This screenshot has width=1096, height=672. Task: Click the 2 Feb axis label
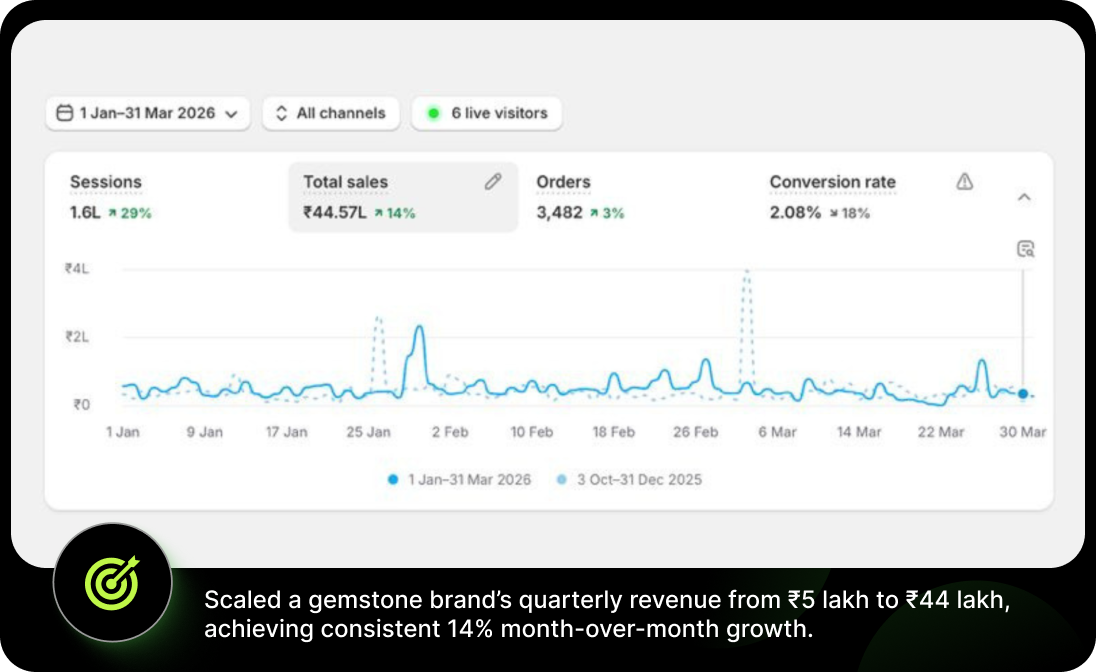(x=450, y=432)
